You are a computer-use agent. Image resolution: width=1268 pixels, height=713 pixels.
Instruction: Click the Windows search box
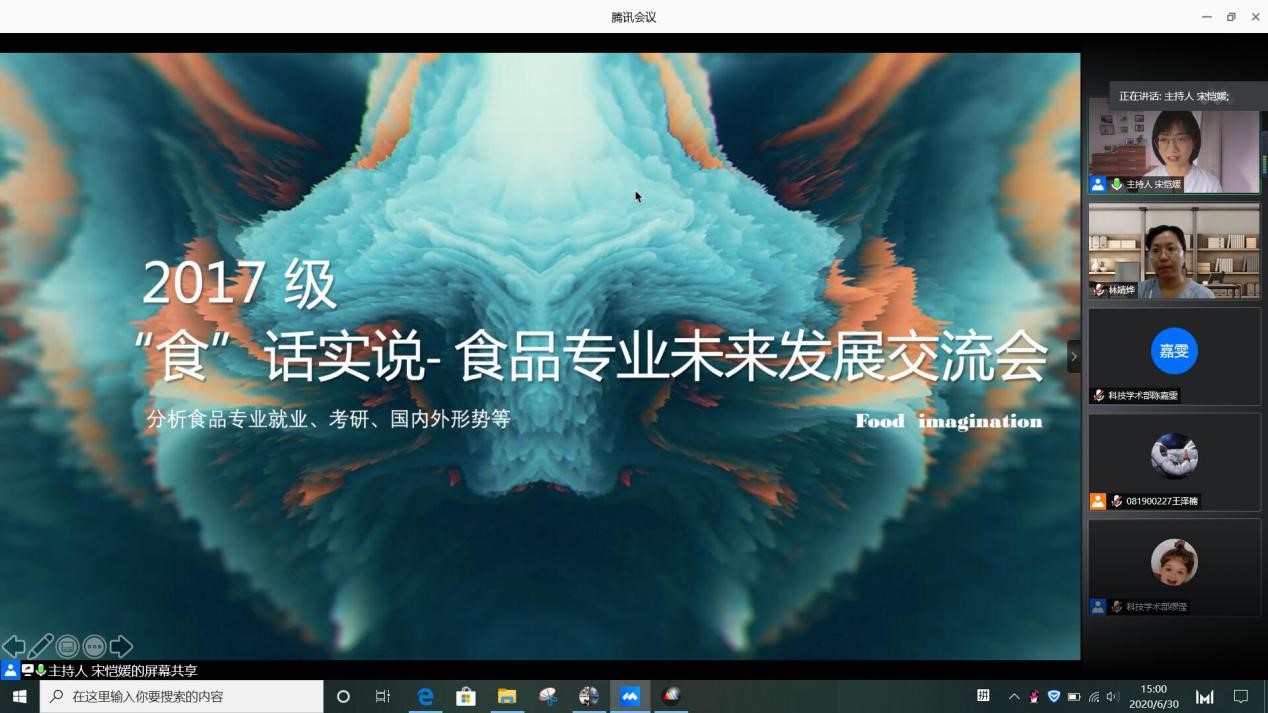pos(182,696)
